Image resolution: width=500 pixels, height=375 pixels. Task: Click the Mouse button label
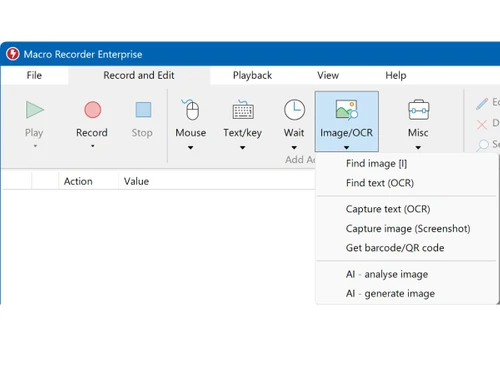(x=191, y=133)
